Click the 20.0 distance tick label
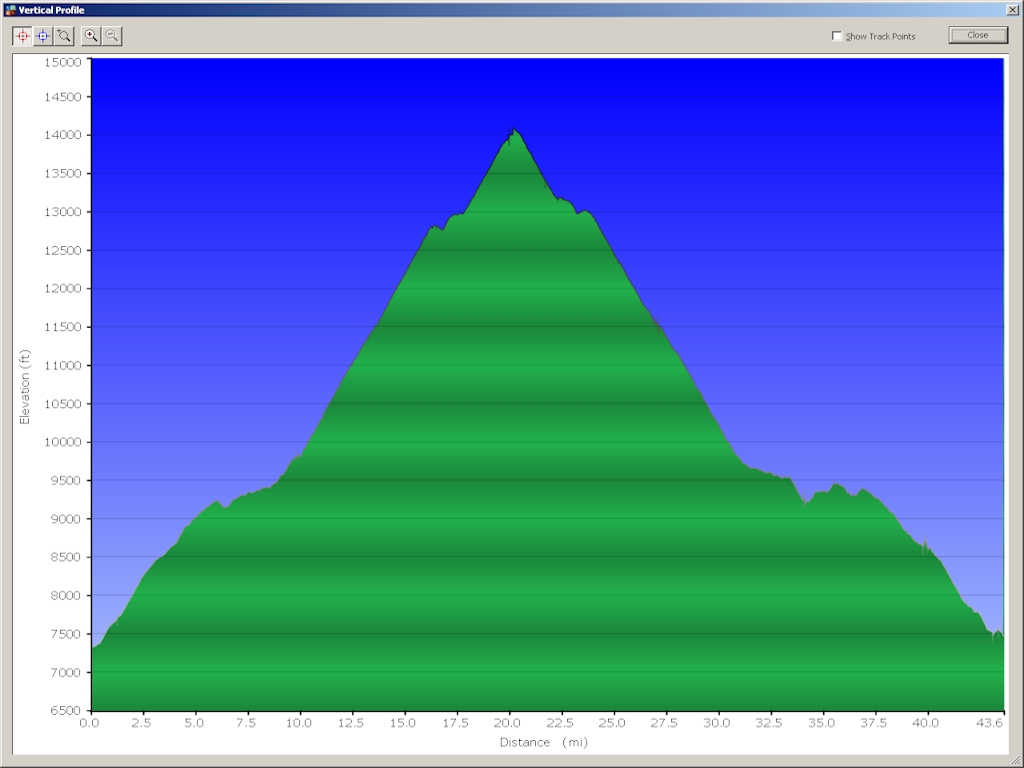 tap(509, 722)
